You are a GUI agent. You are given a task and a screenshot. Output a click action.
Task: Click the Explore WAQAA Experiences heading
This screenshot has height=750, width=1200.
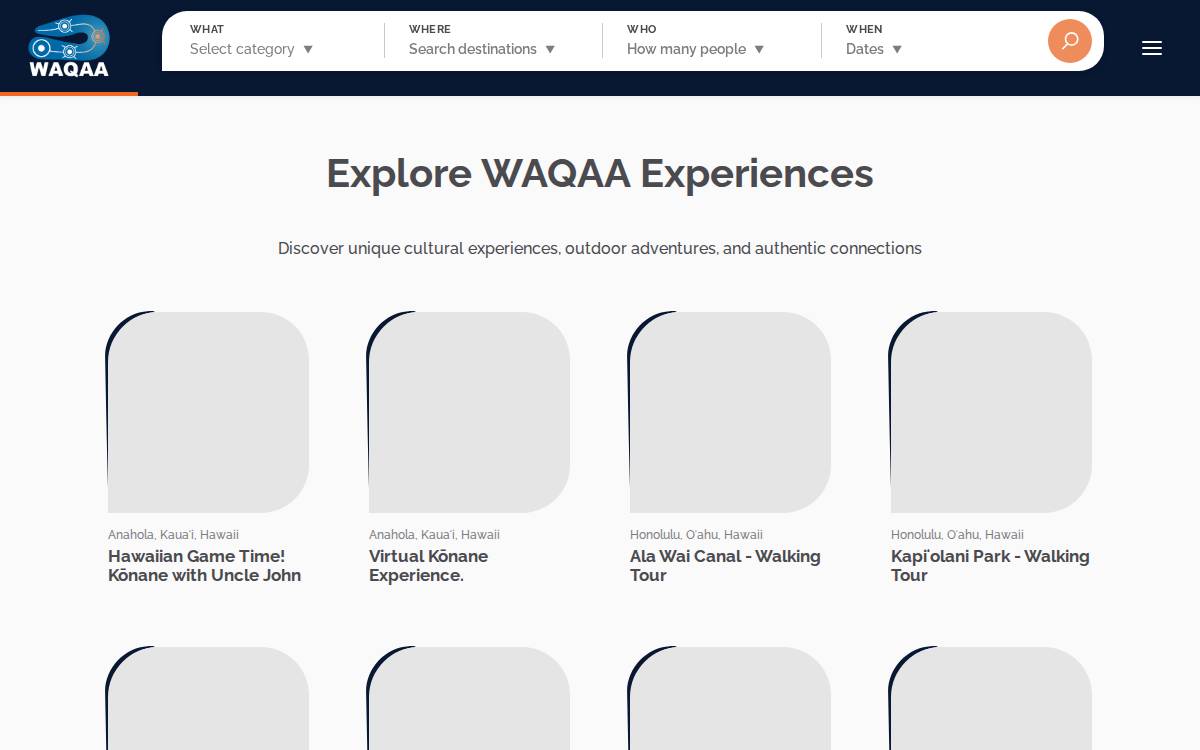[x=600, y=174]
